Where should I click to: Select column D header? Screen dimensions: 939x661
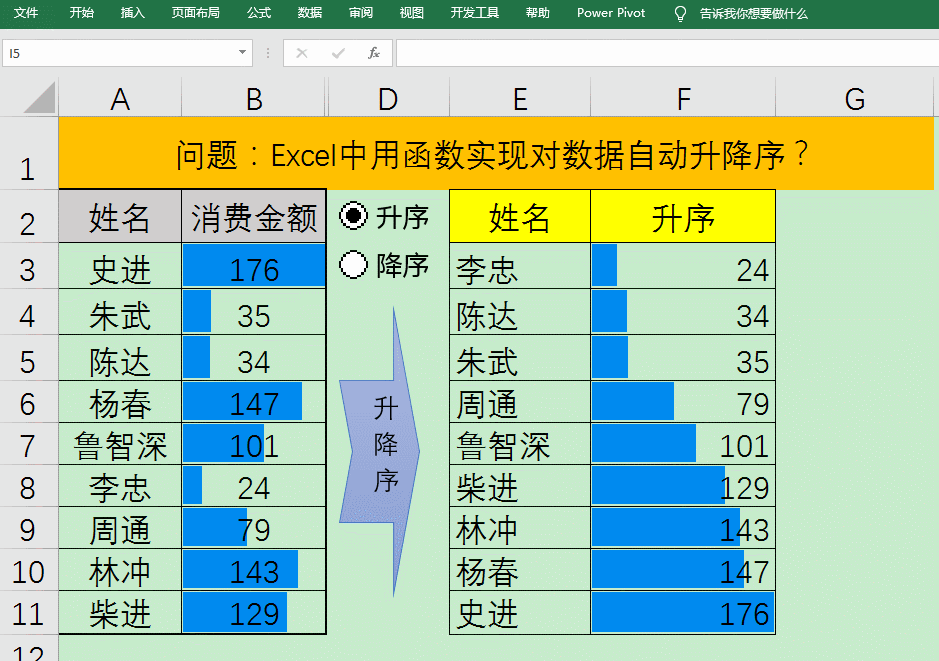coord(388,98)
